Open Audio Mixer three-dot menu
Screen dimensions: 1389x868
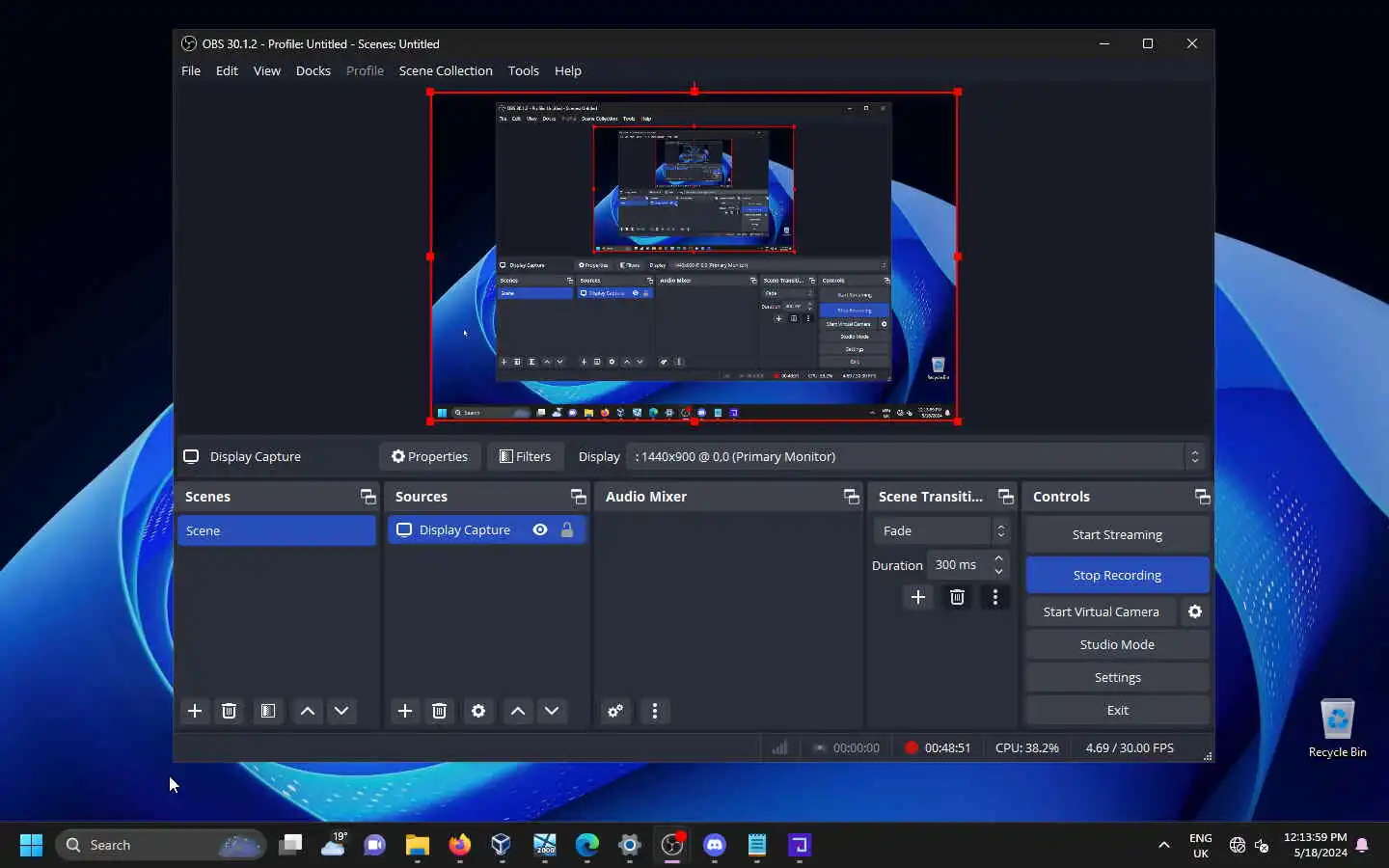click(x=655, y=711)
